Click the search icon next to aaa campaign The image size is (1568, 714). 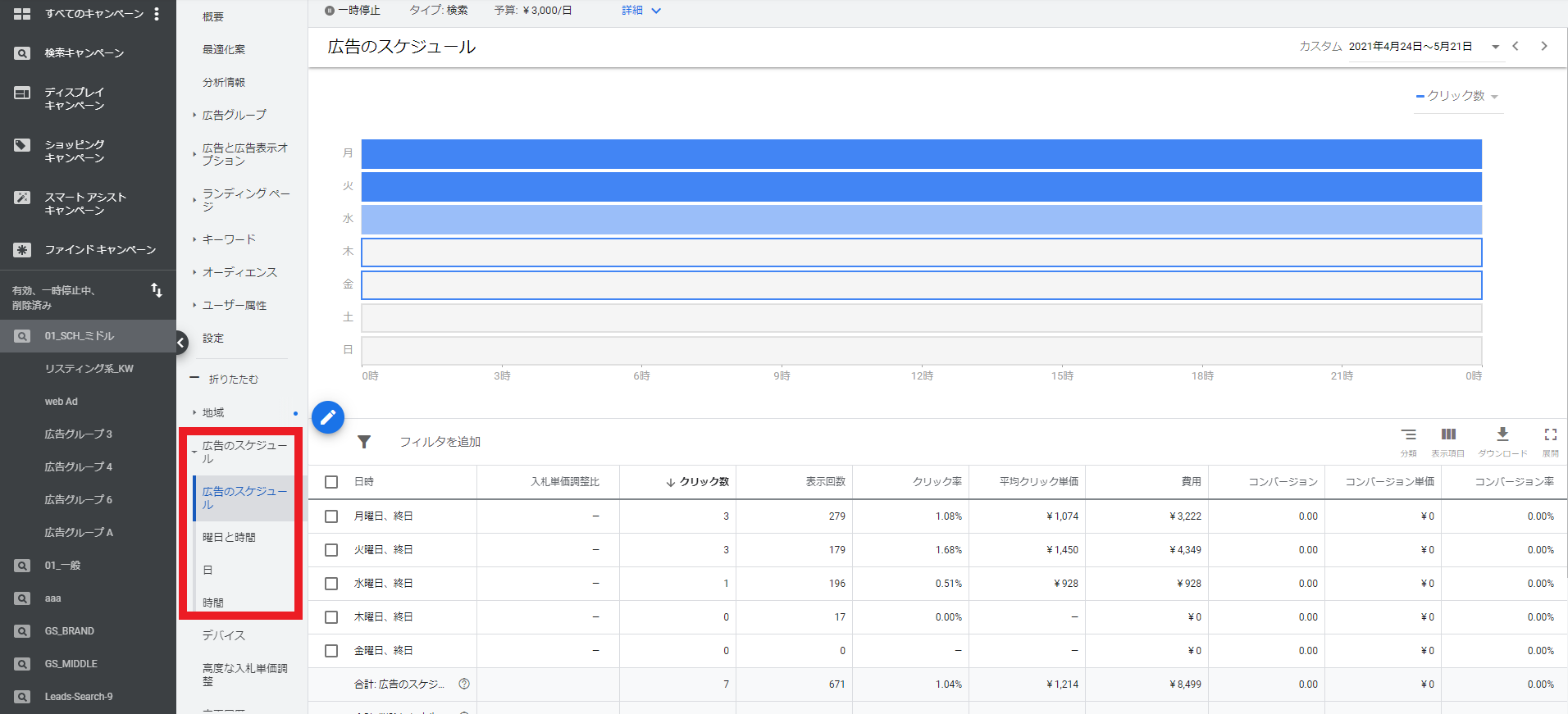pyautogui.click(x=22, y=598)
